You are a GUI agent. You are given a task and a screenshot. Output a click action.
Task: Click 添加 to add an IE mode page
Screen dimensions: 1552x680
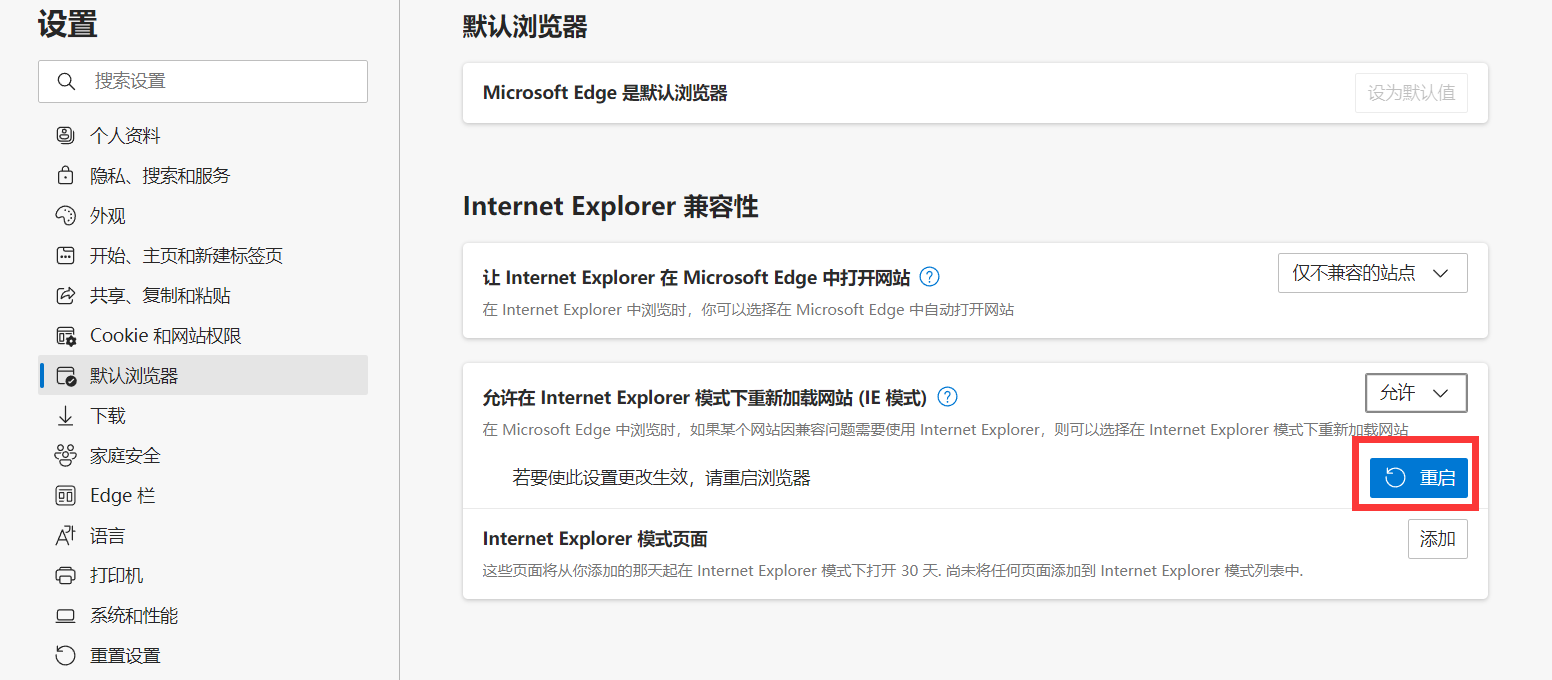(x=1437, y=538)
